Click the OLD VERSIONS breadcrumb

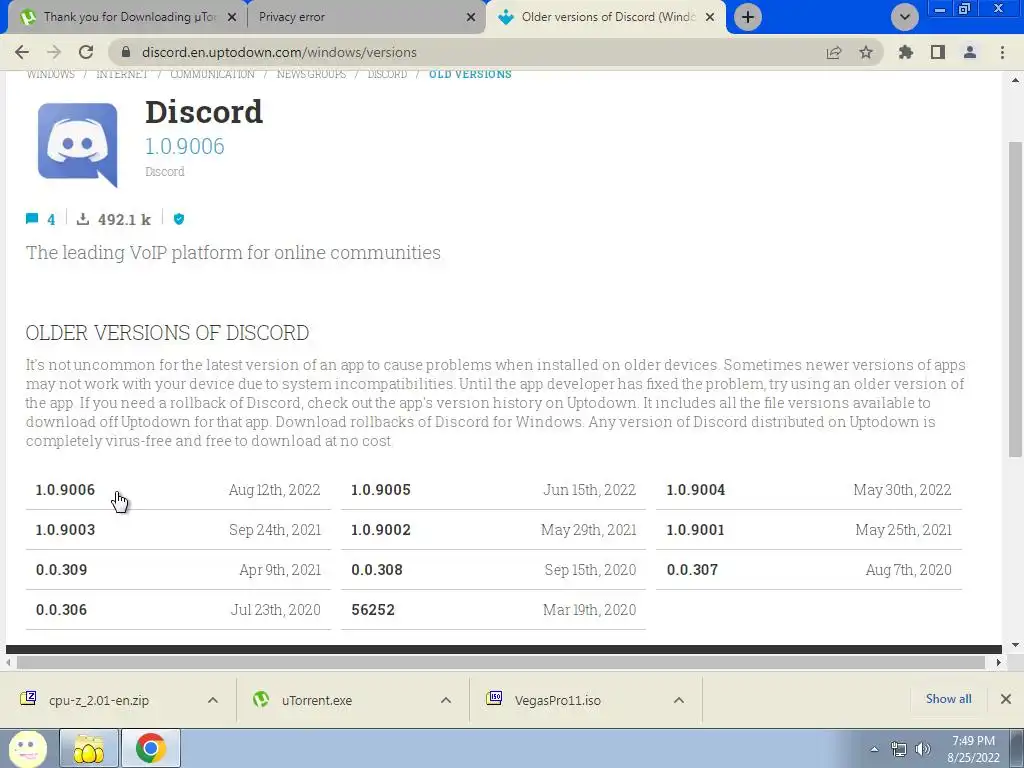[x=470, y=74]
